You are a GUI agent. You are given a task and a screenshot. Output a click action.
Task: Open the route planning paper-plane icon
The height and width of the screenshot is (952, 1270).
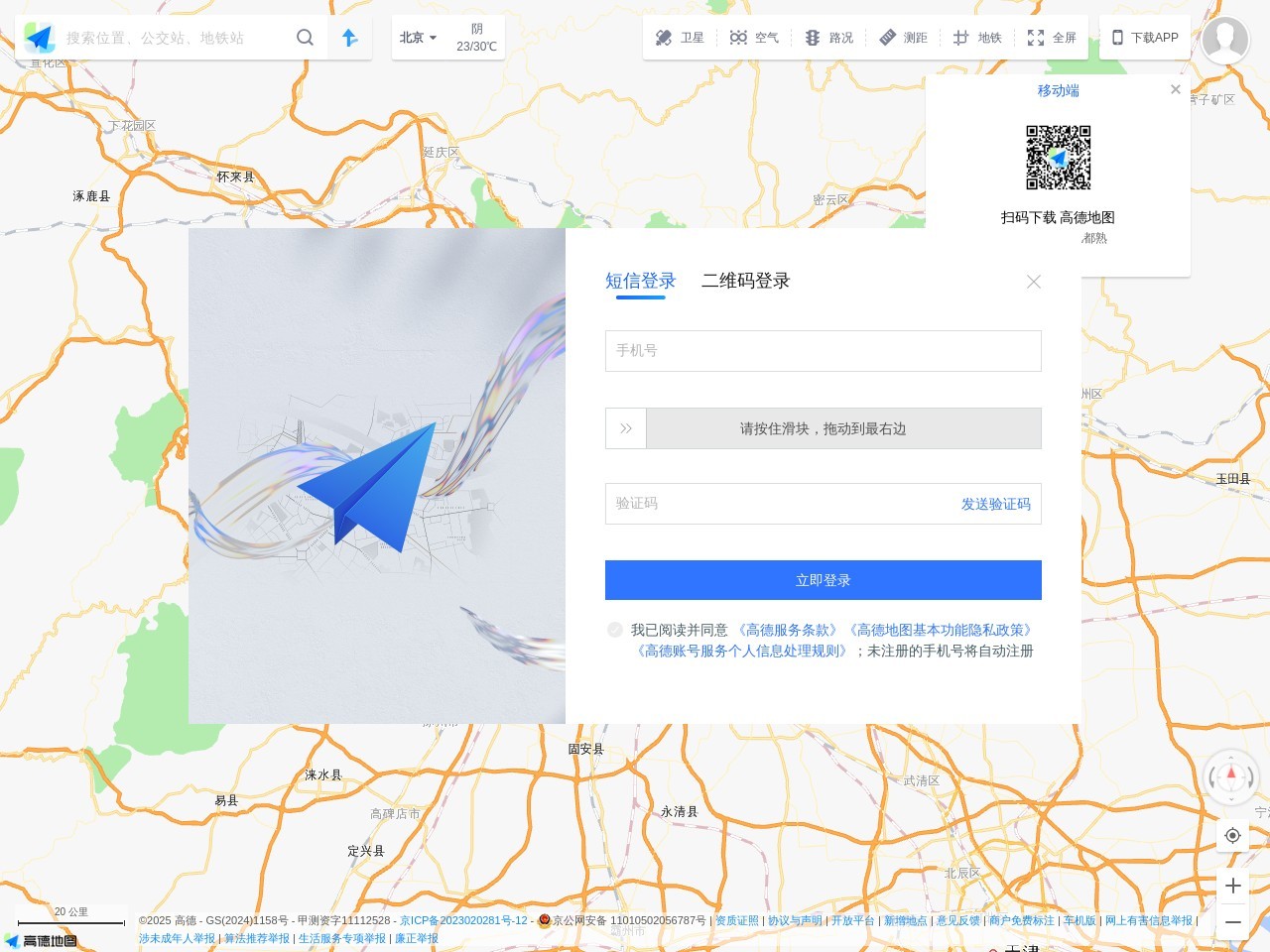(x=349, y=37)
